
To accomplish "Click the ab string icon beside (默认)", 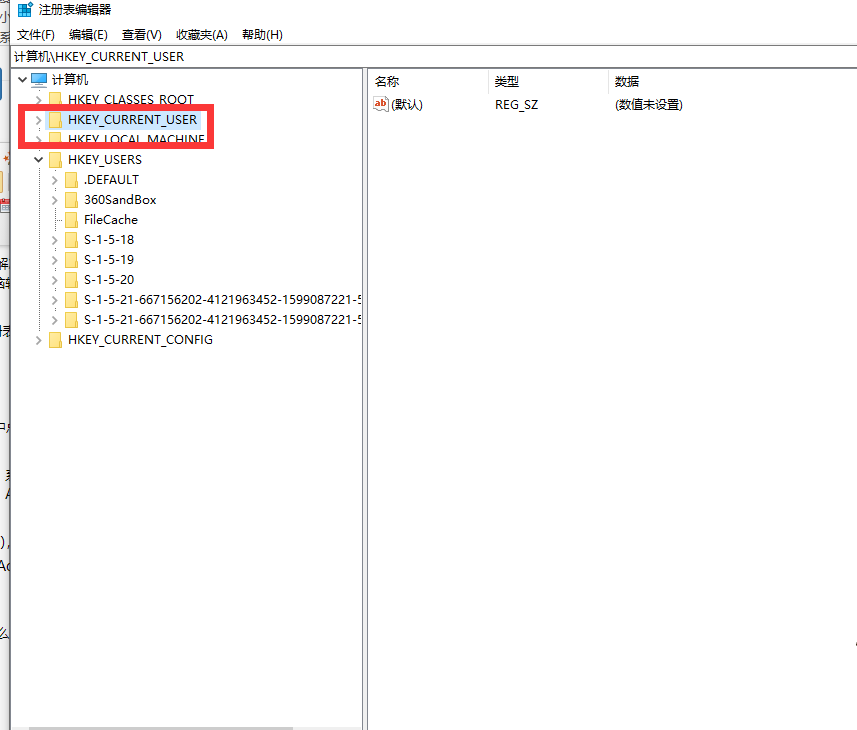I will [381, 104].
